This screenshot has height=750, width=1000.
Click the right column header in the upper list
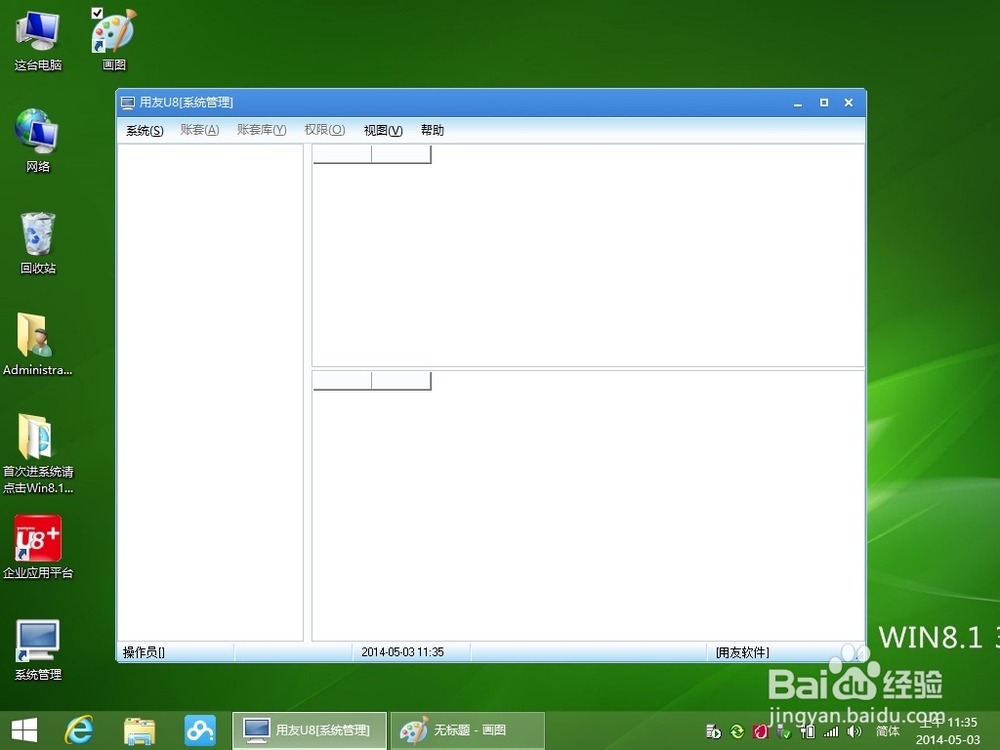[x=402, y=154]
